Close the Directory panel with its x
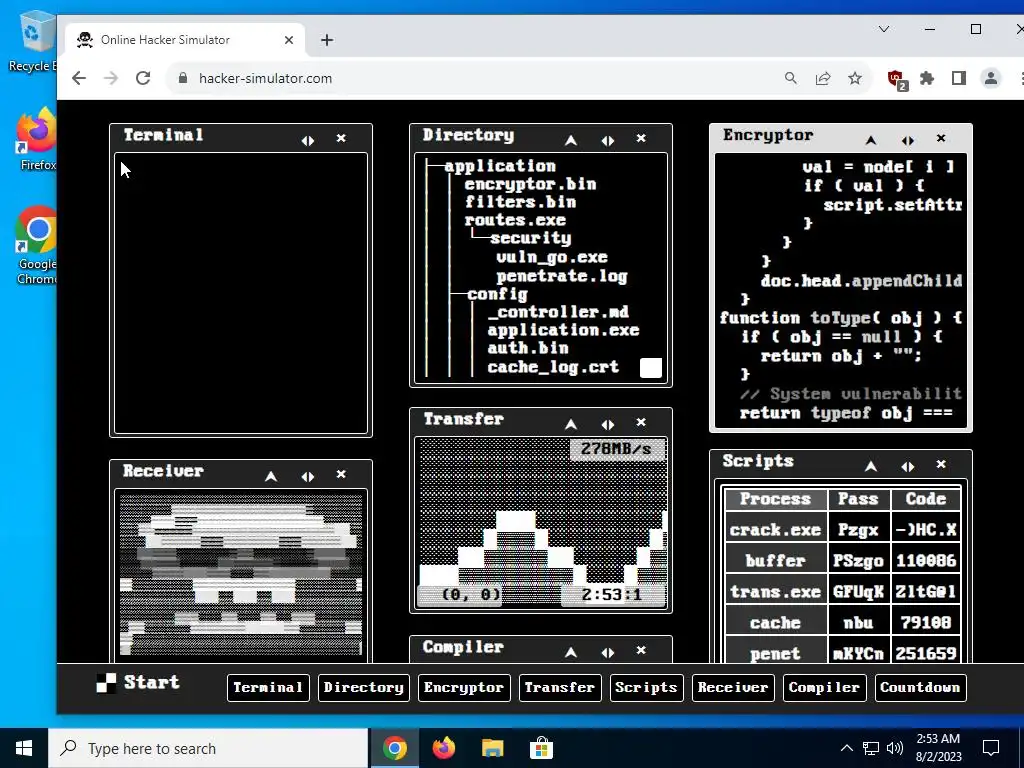Image resolution: width=1024 pixels, height=768 pixels. [641, 138]
